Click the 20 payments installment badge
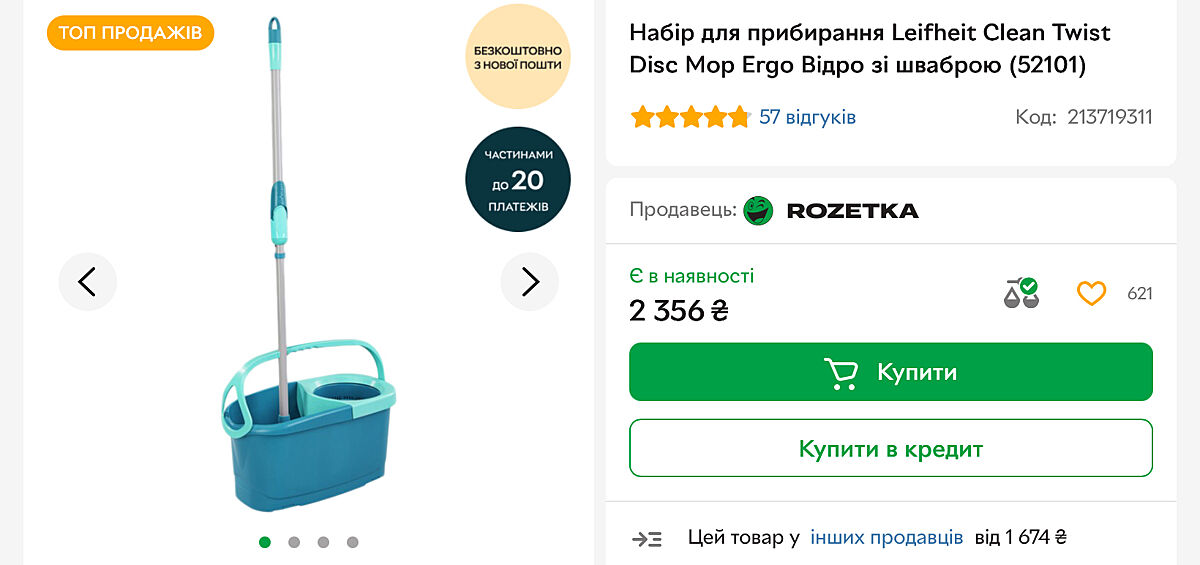This screenshot has width=1200, height=565. [x=518, y=179]
